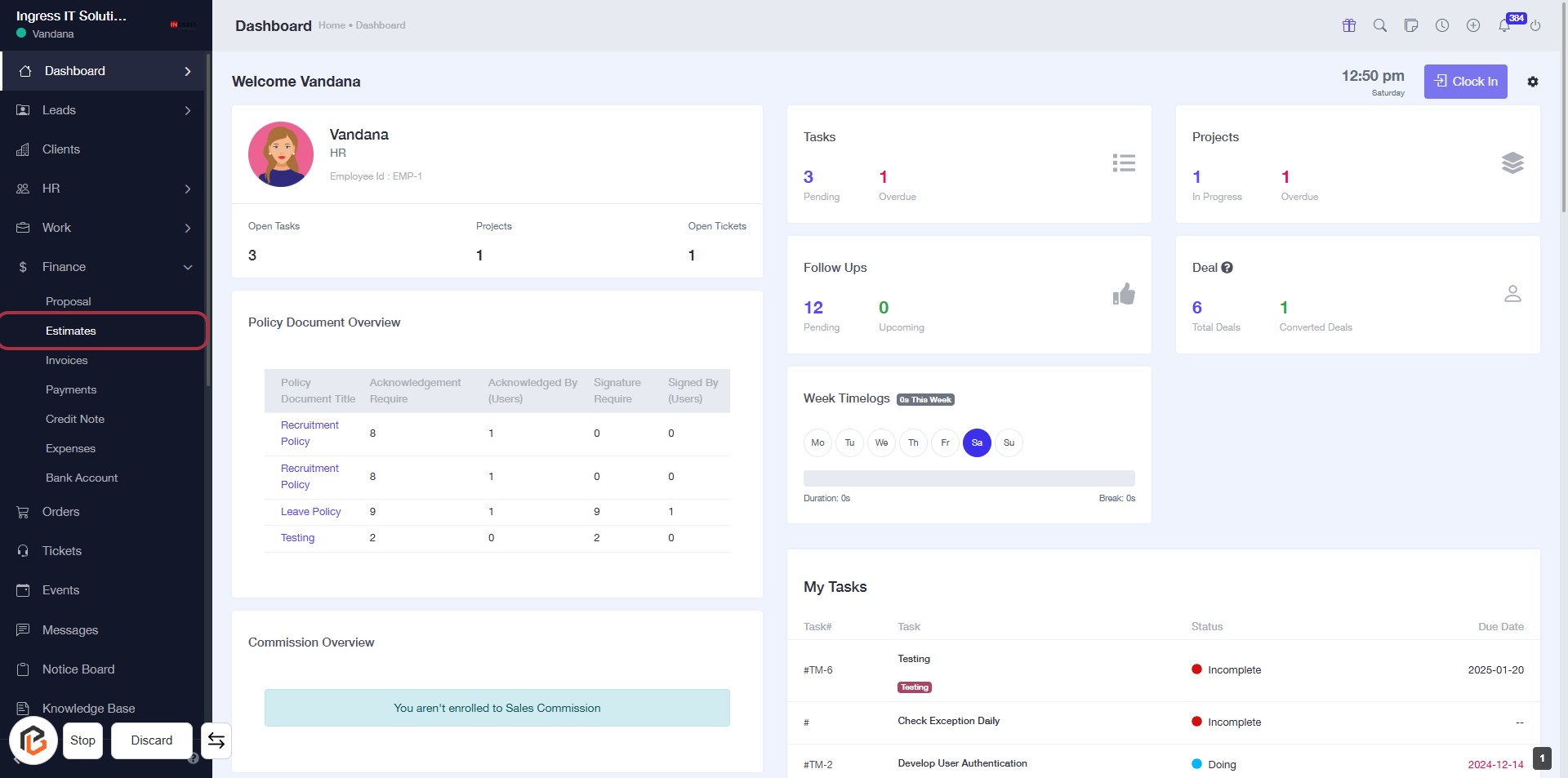The image size is (1568, 778).
Task: Open the Leave Policy document link
Action: (x=310, y=512)
